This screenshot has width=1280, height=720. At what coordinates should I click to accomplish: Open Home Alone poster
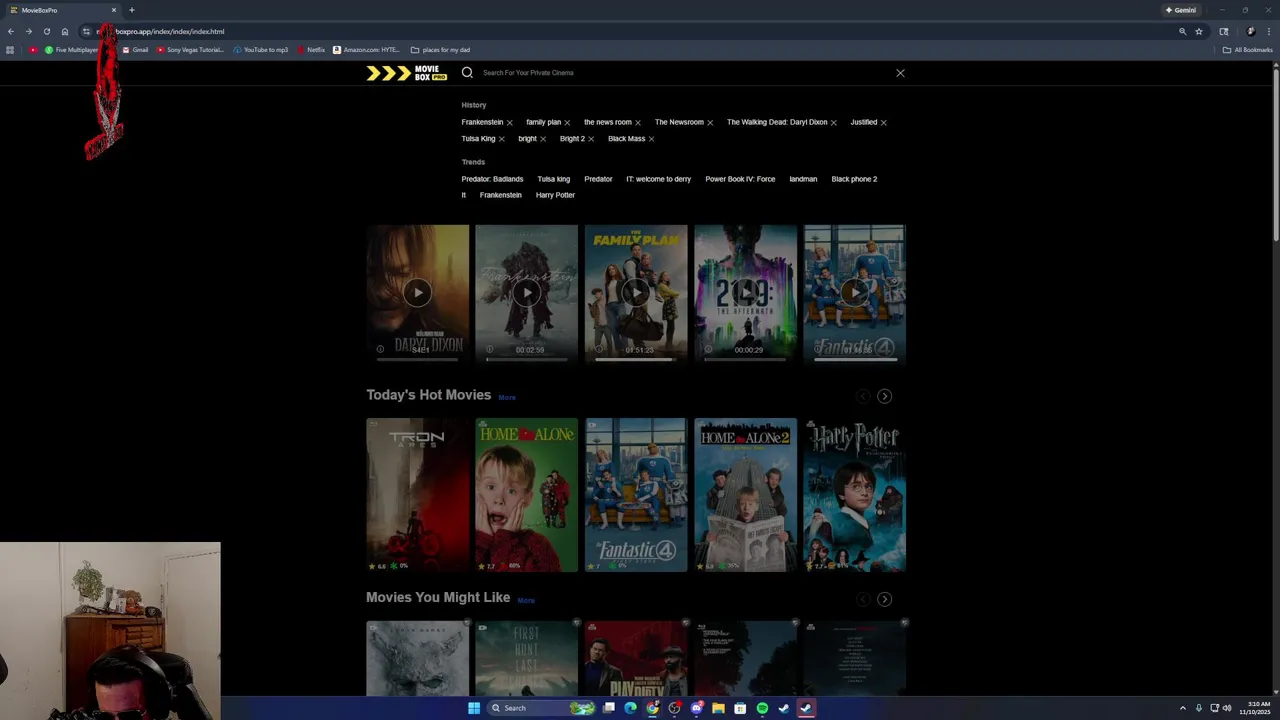[526, 495]
